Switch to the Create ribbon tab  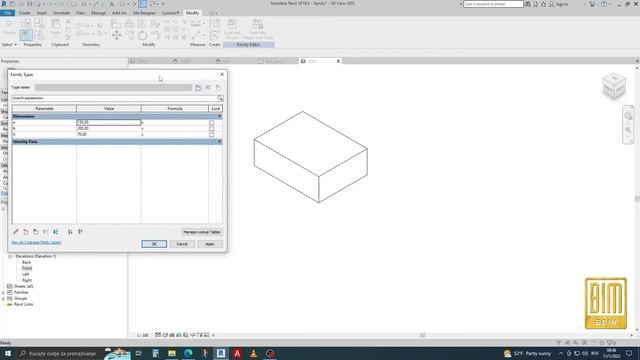pos(24,13)
